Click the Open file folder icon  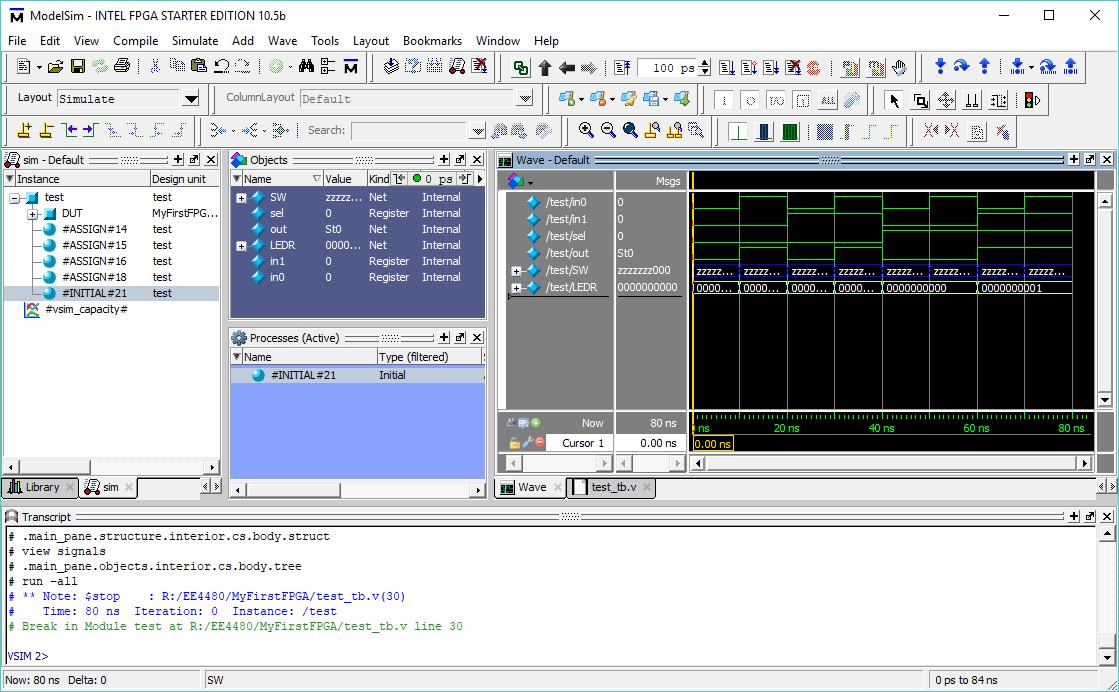(56, 67)
